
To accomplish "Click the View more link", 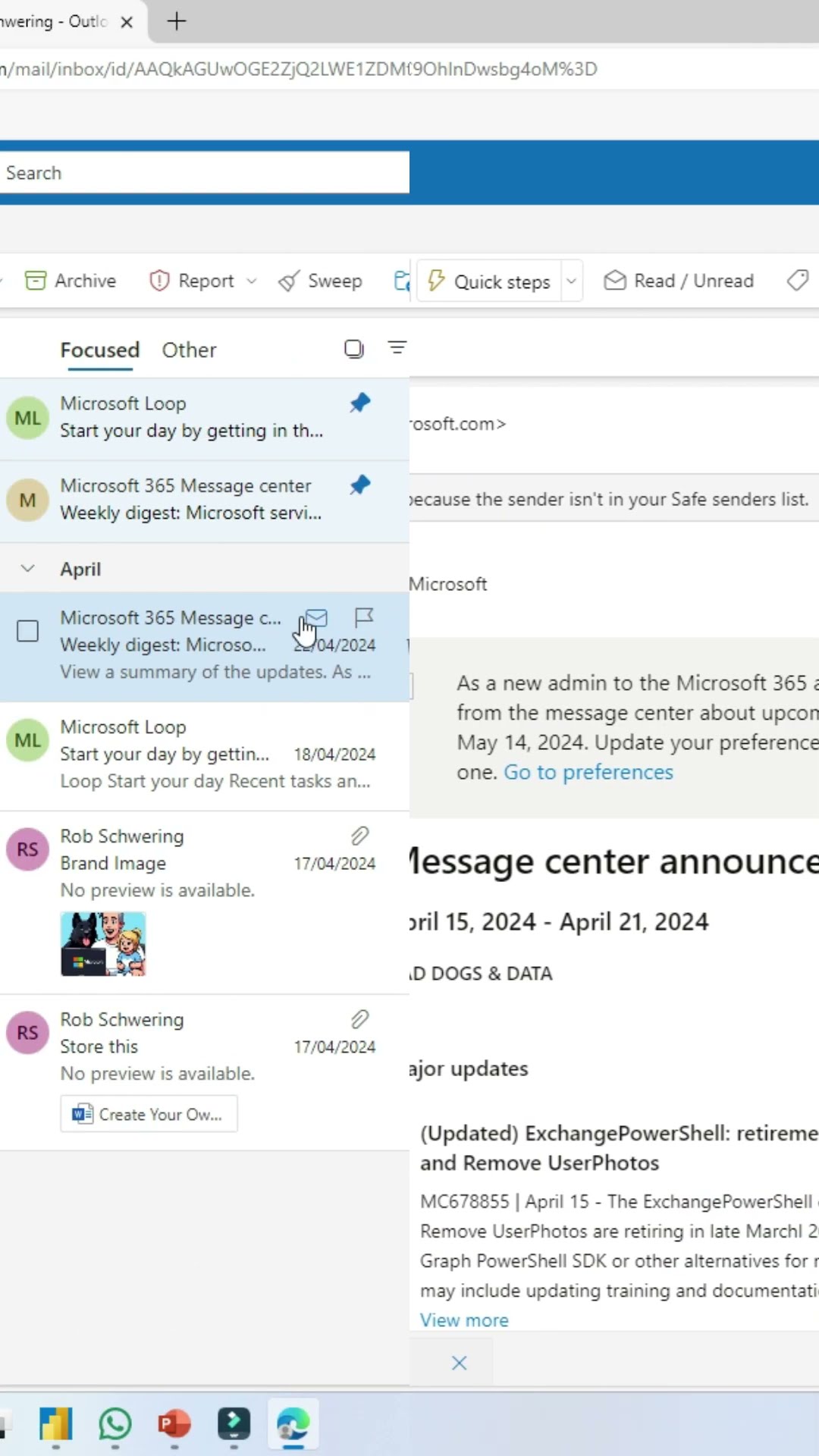I will (464, 1320).
